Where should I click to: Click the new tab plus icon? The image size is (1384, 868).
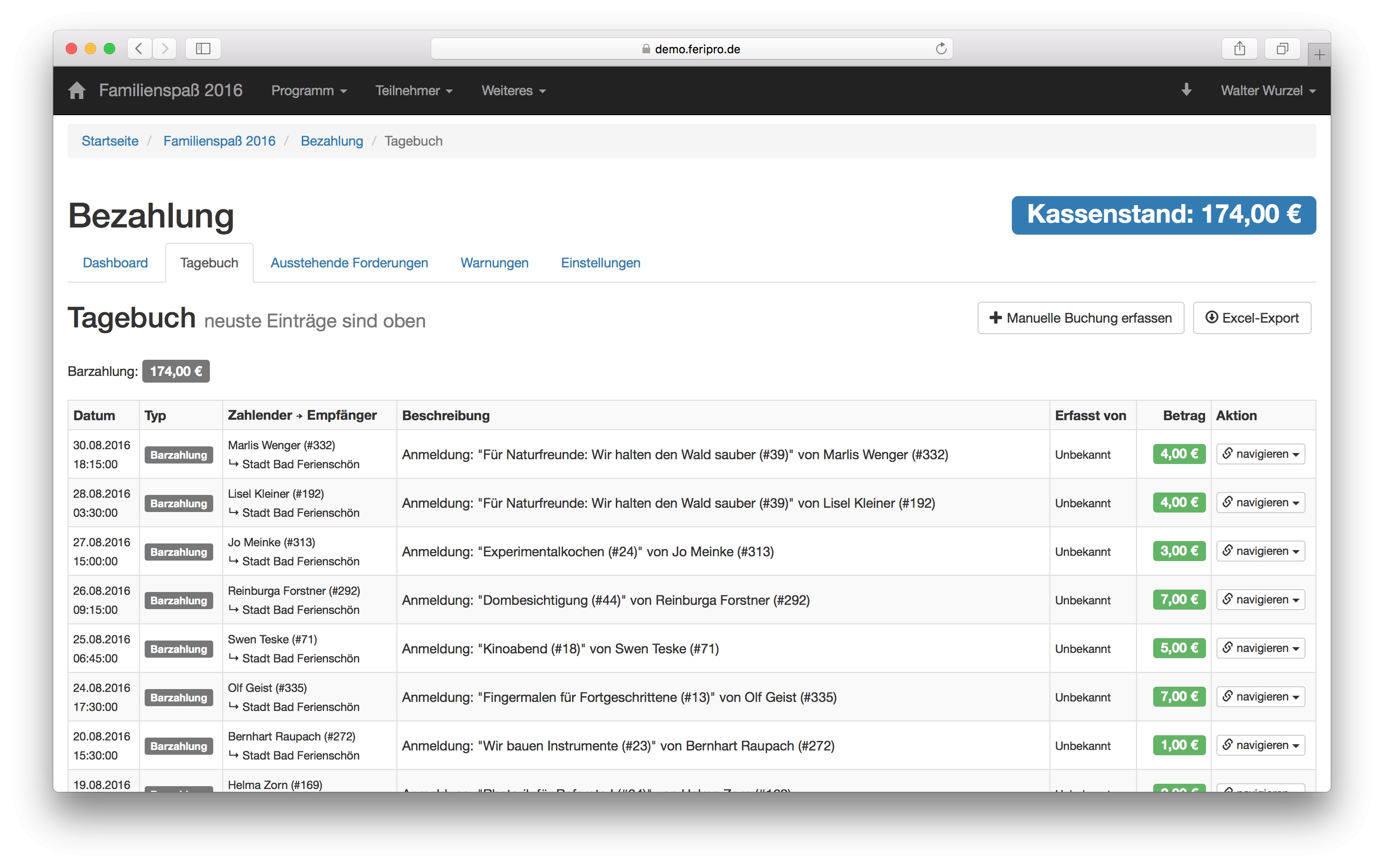point(1319,55)
